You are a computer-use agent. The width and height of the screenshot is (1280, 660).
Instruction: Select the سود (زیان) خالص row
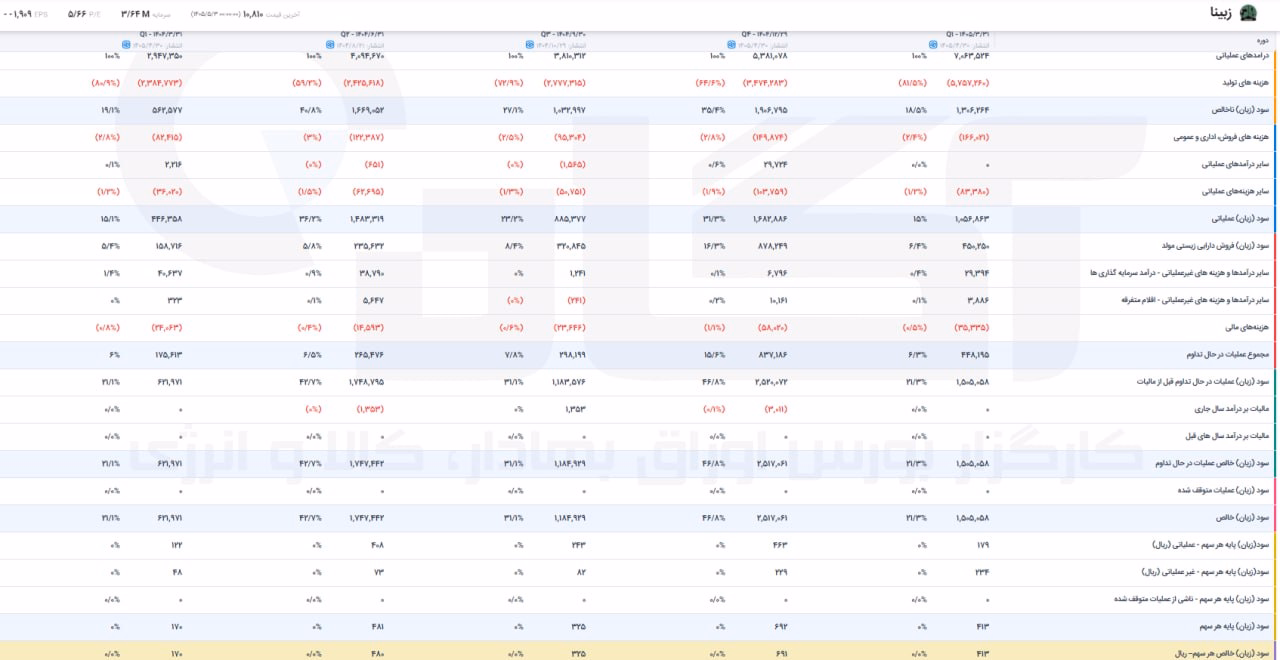(640, 518)
